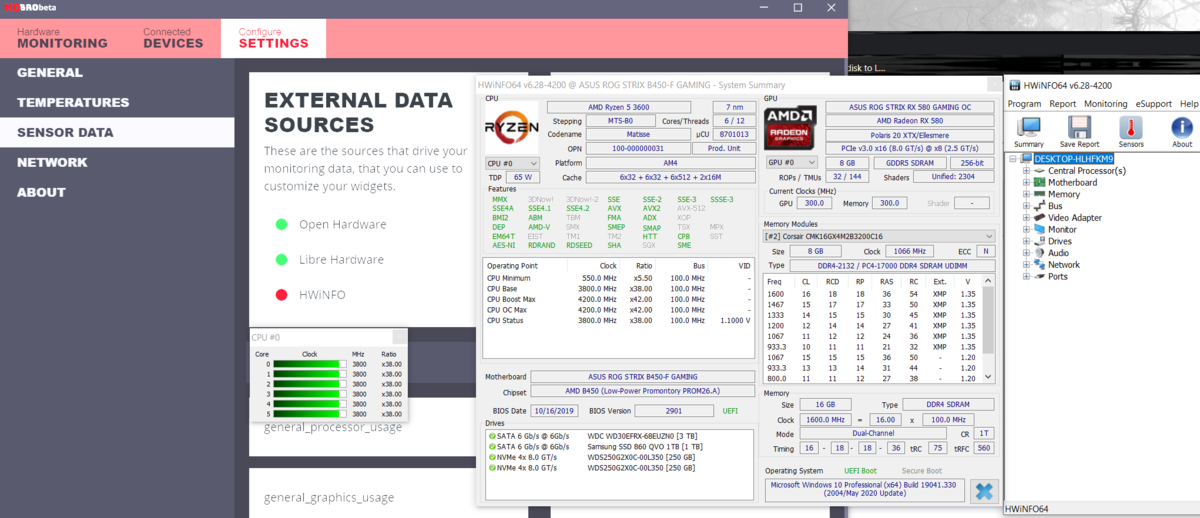Click the CPU Minimum operating point row
The image size is (1200, 518).
(619, 277)
